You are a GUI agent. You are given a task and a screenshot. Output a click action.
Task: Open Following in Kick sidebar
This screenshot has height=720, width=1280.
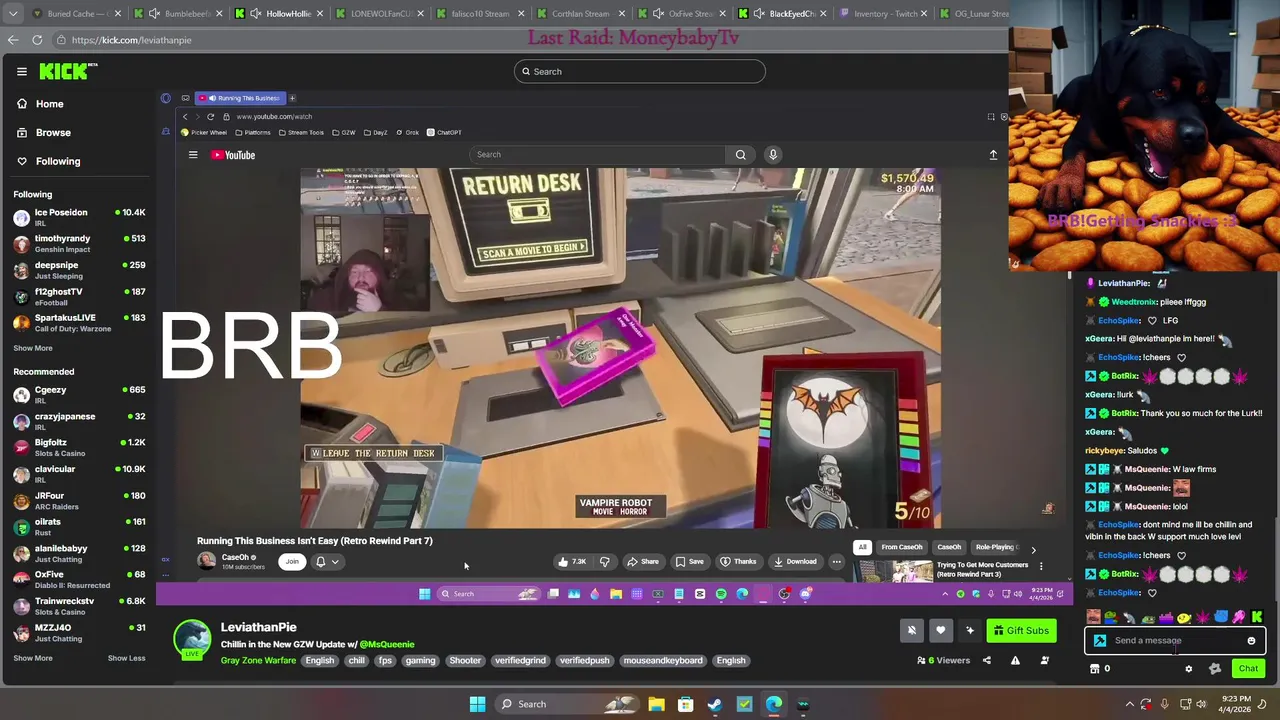click(48, 161)
